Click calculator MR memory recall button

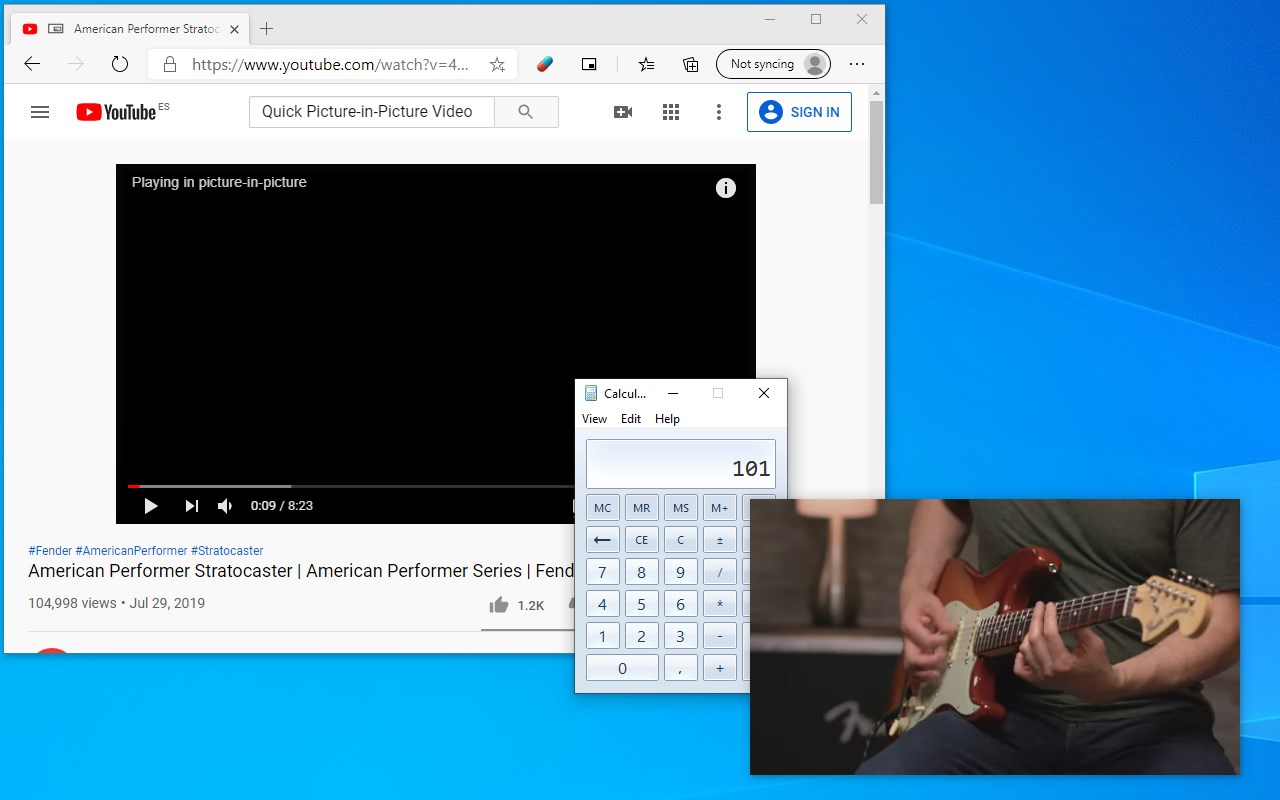coord(642,508)
